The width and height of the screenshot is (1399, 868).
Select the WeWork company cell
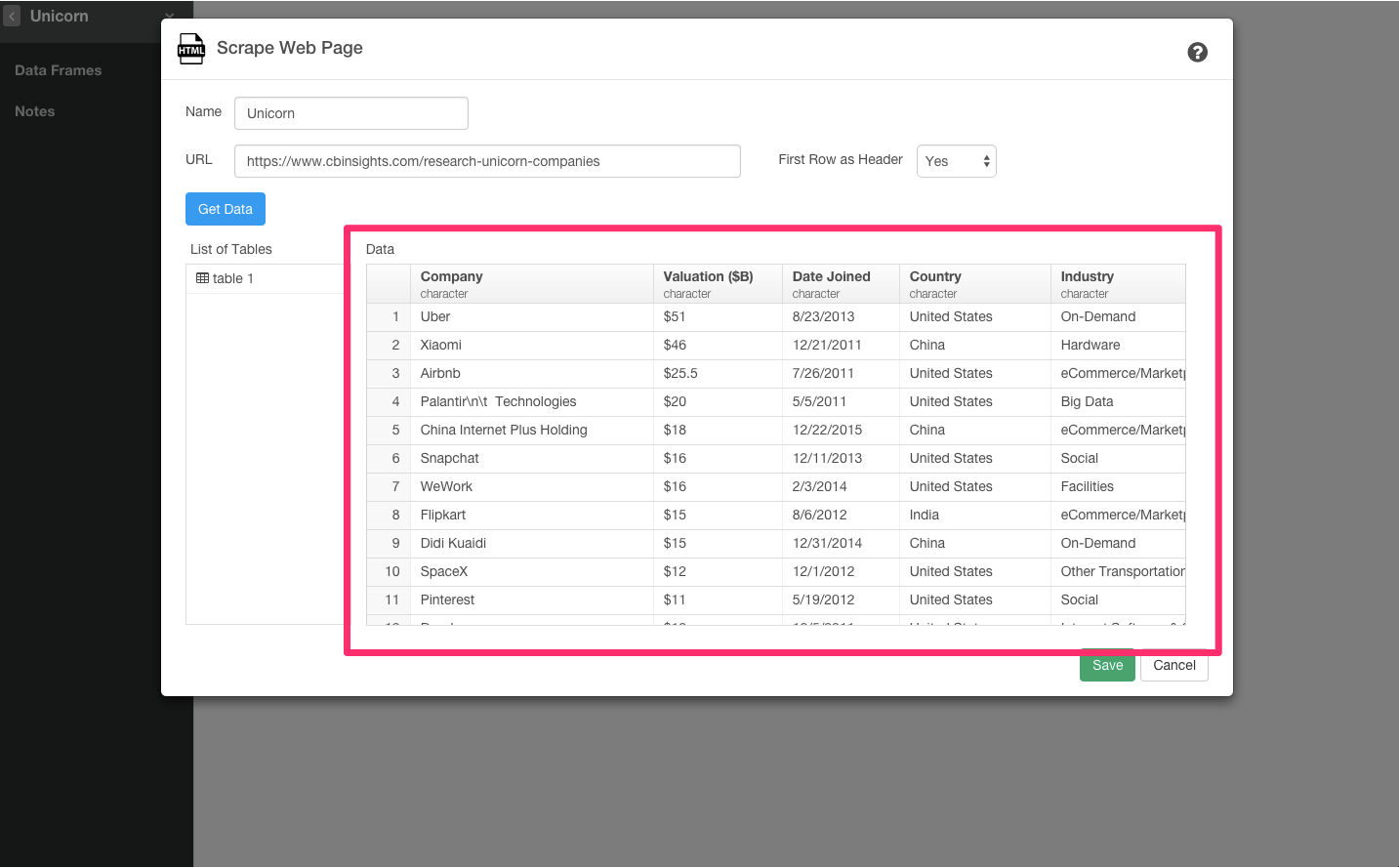(531, 486)
